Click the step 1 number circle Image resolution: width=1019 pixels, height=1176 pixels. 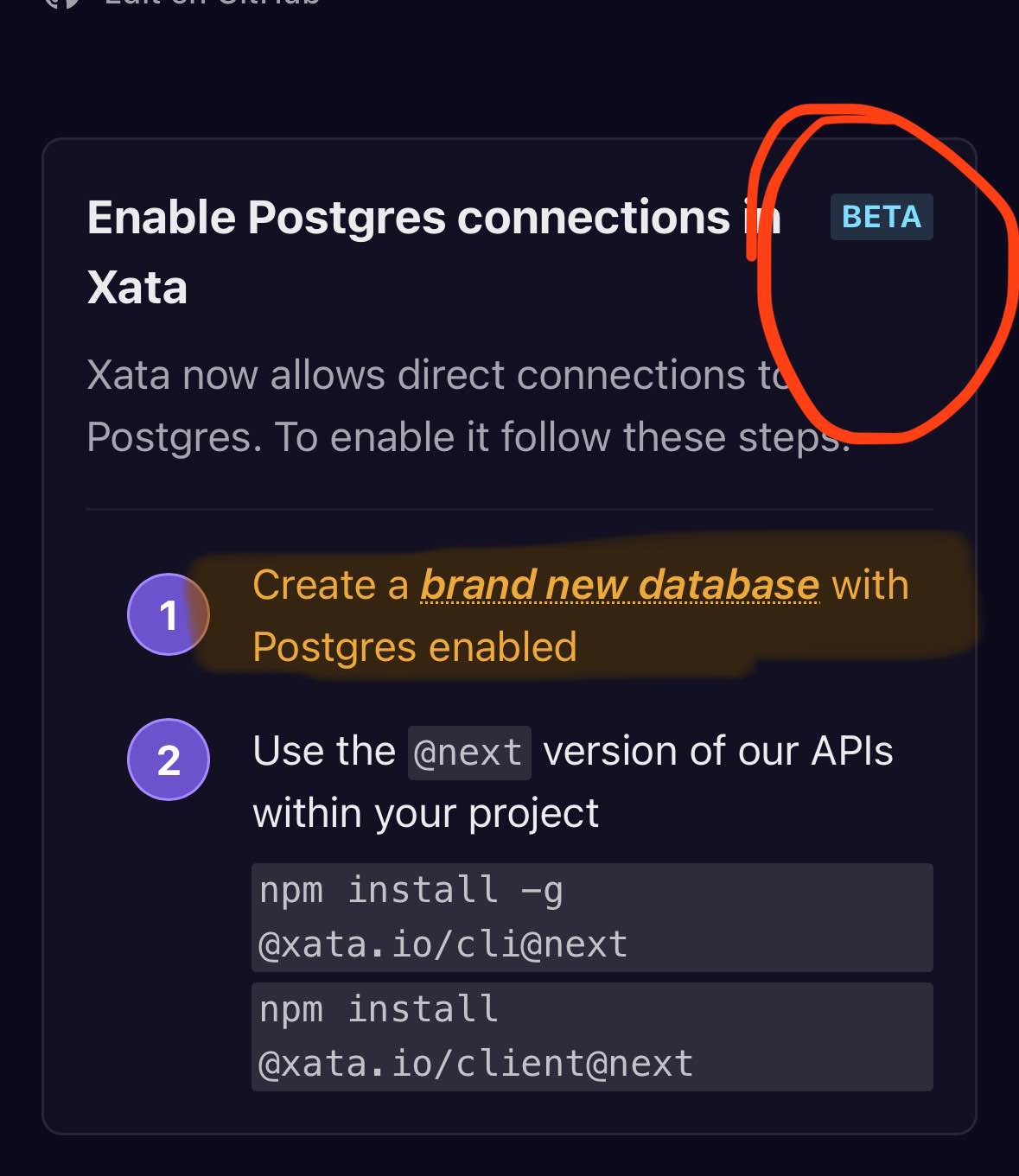pos(169,614)
